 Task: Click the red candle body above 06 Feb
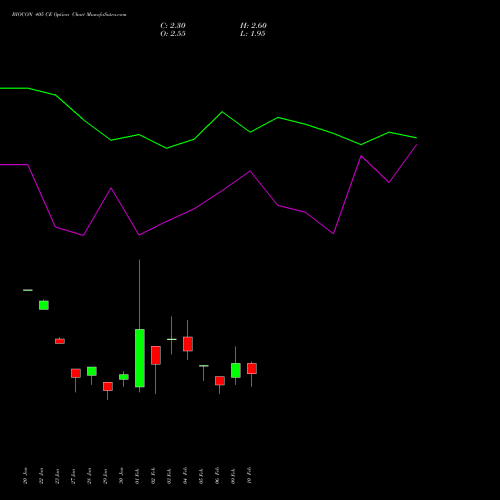click(x=220, y=381)
